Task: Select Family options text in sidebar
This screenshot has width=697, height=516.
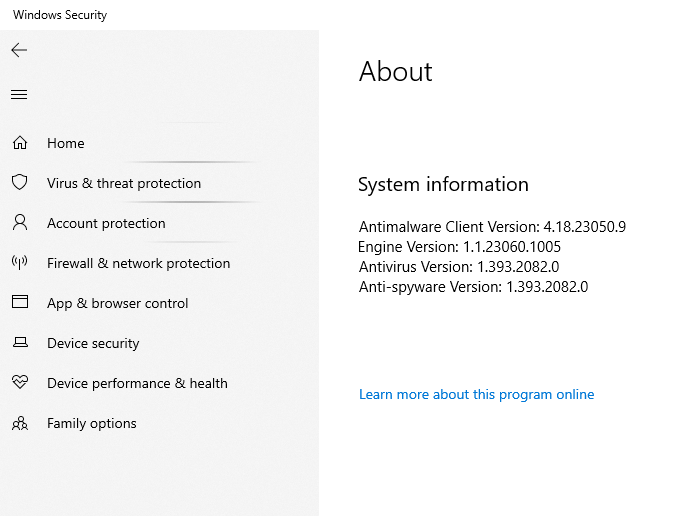Action: pos(92,423)
